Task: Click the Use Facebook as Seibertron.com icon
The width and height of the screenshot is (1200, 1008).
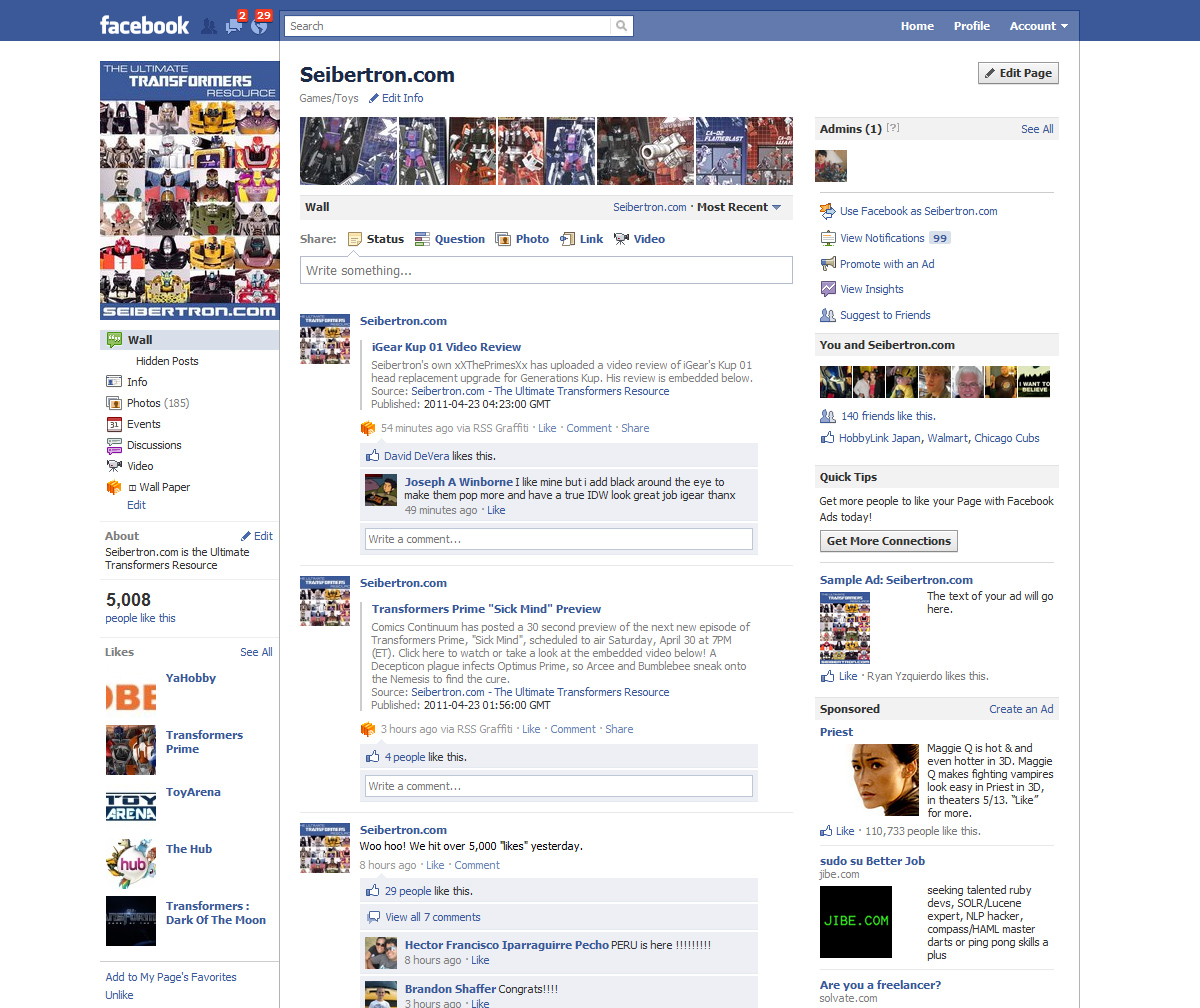Action: pos(828,211)
